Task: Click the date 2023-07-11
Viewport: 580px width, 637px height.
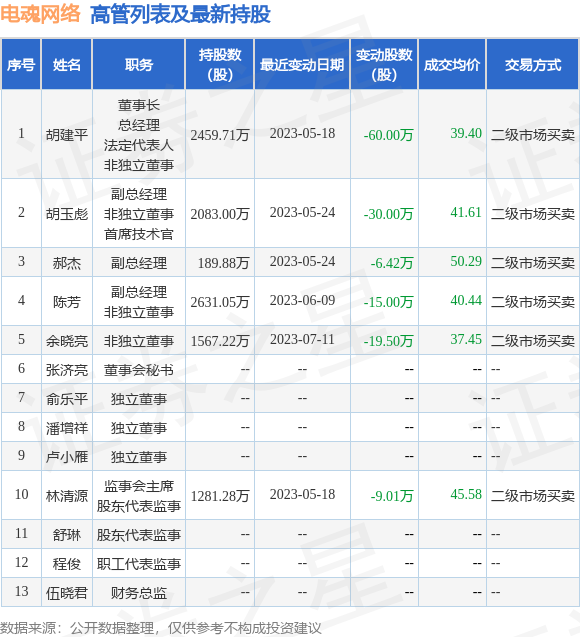Action: click(302, 339)
